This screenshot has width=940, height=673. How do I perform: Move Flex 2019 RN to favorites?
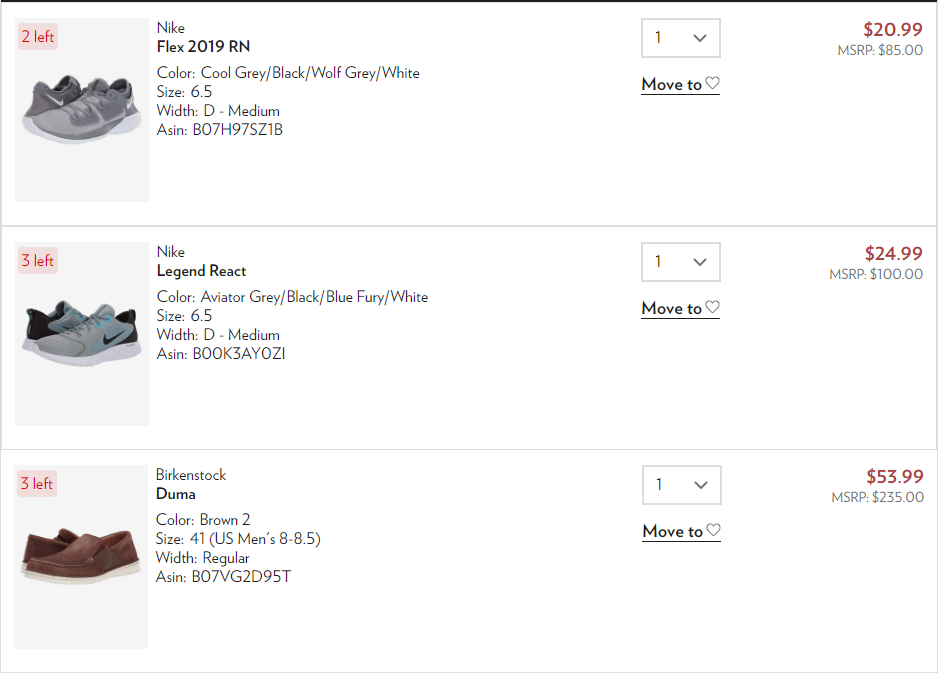tap(680, 85)
